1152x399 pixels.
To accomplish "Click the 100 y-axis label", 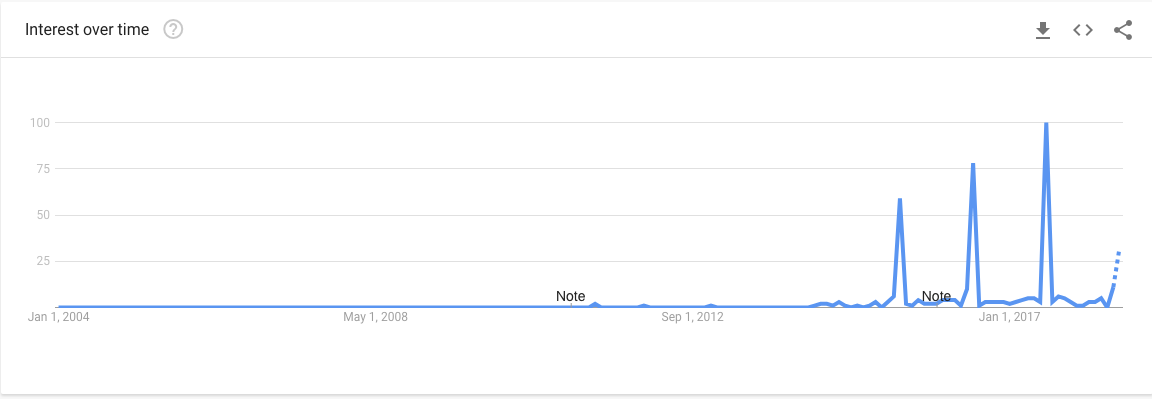I will pyautogui.click(x=39, y=122).
